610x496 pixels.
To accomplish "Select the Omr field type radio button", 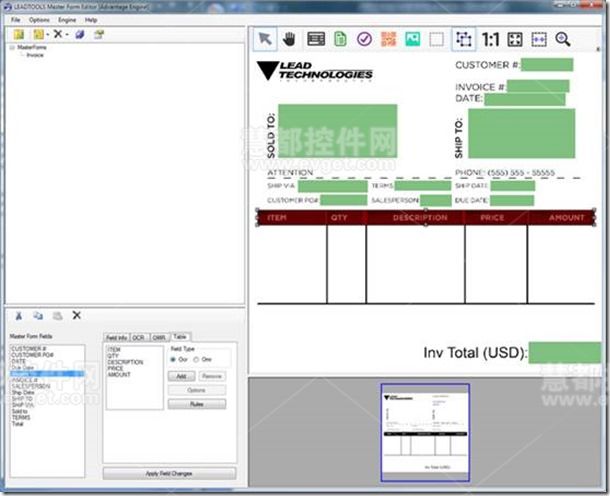I will pos(196,359).
